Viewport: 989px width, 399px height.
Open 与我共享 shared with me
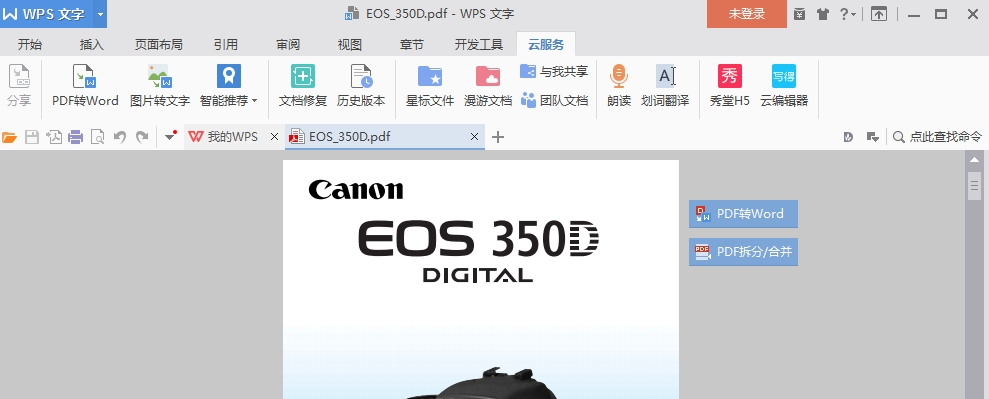554,72
